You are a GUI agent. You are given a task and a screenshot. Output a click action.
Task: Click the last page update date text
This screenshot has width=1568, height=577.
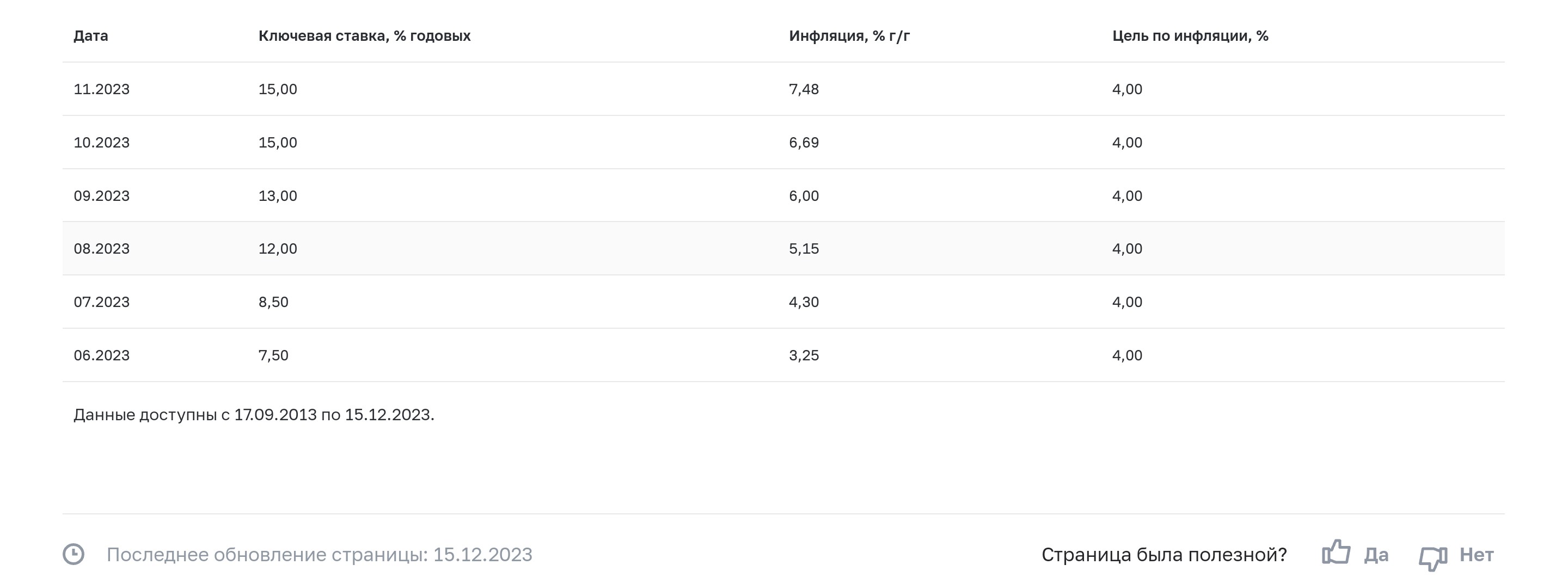[319, 555]
